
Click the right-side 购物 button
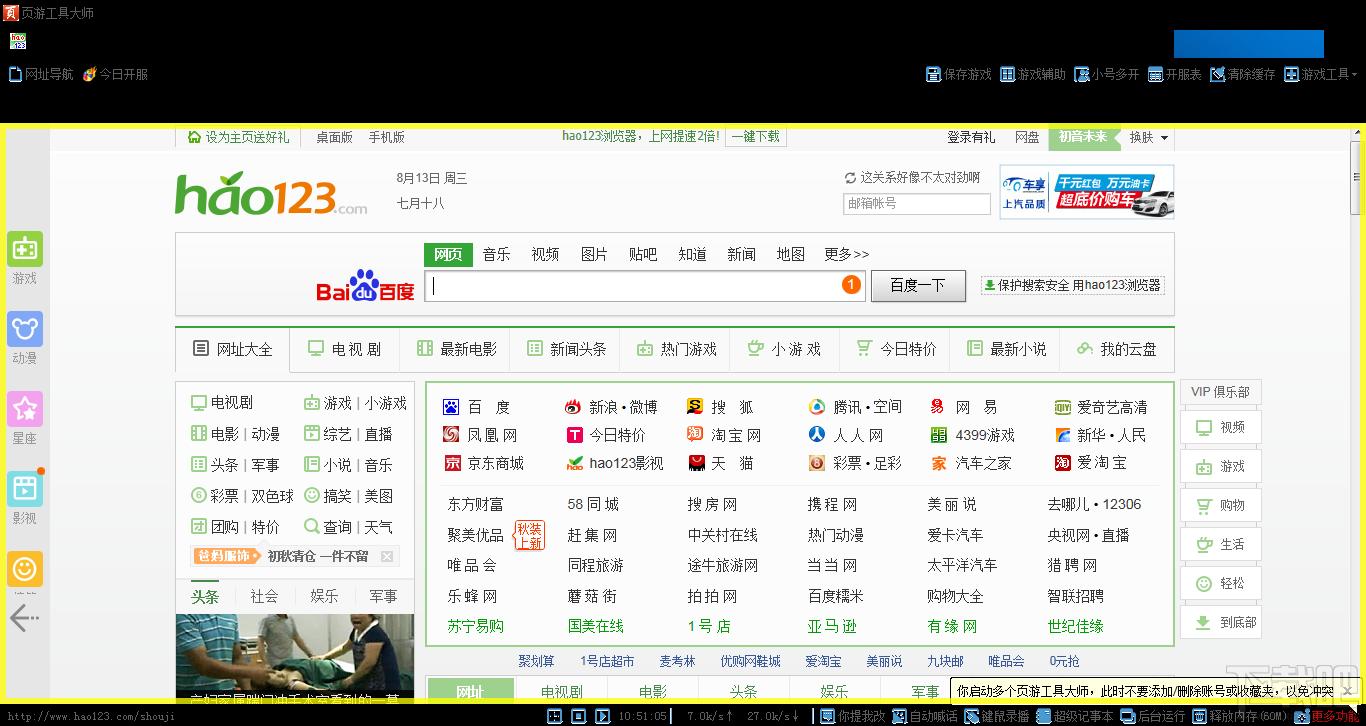tap(1221, 505)
